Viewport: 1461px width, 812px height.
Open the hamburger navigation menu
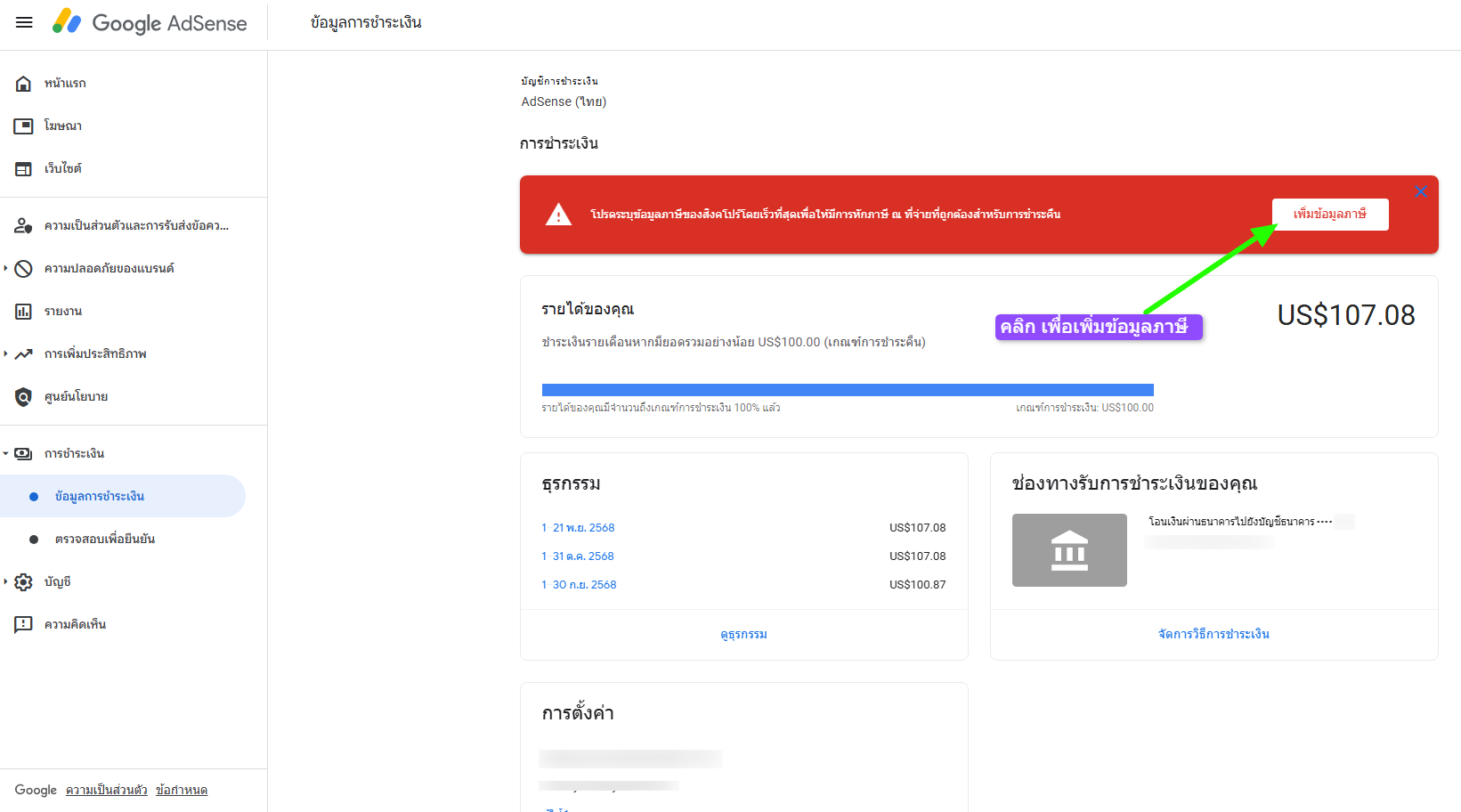[x=23, y=22]
